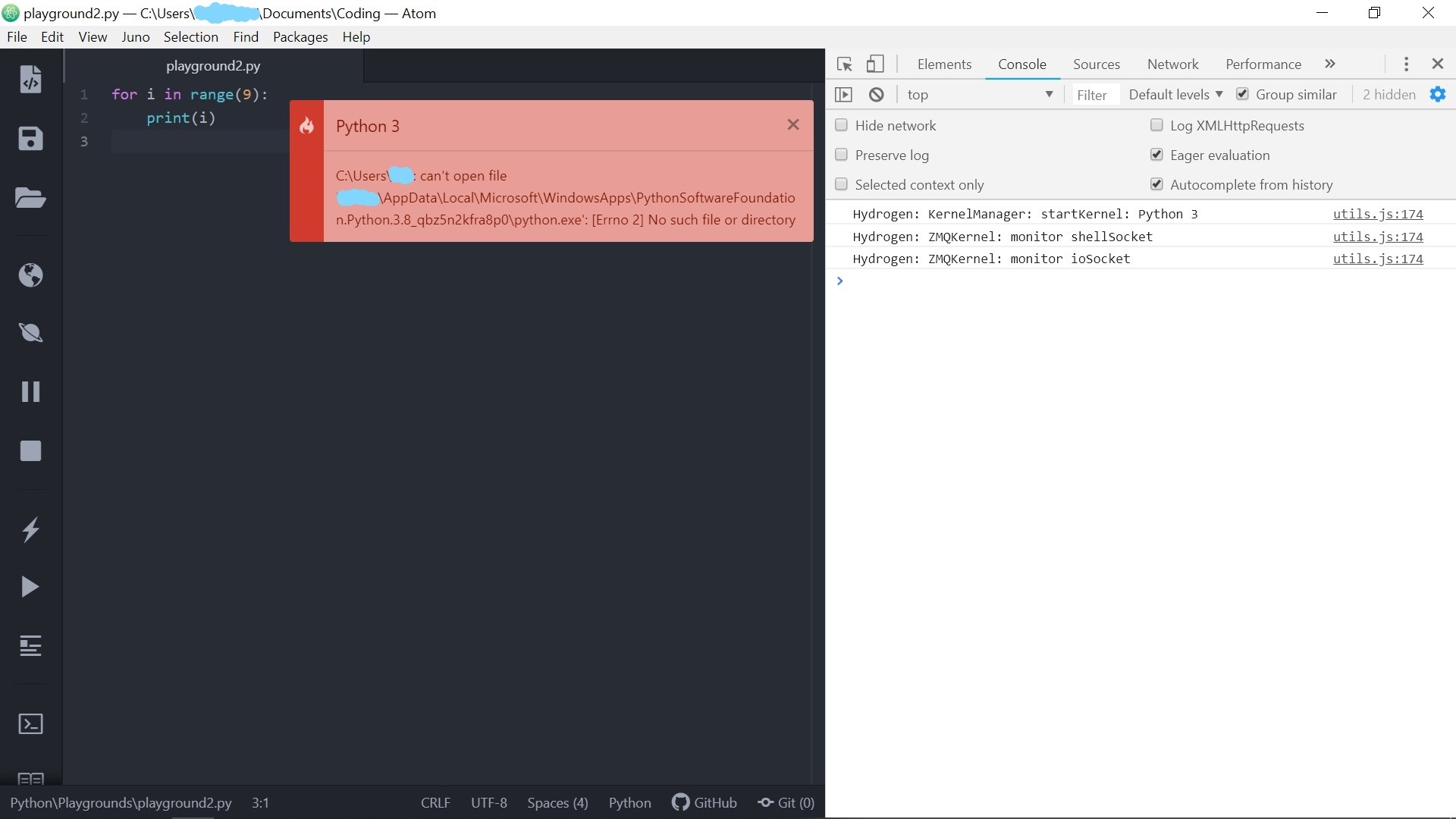Clear the console with the ban icon
Screen dimensions: 1456x819
(x=876, y=95)
